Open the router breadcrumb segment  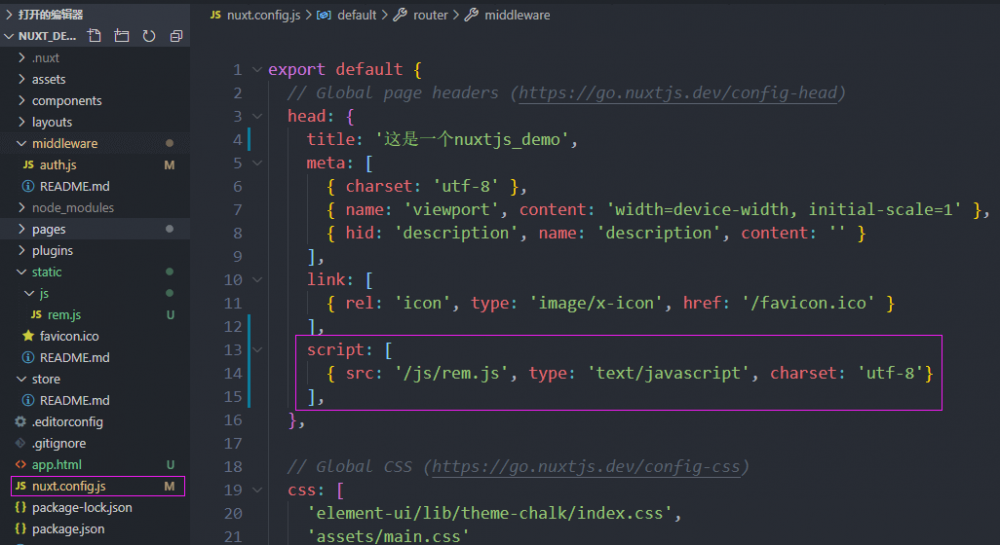[430, 15]
